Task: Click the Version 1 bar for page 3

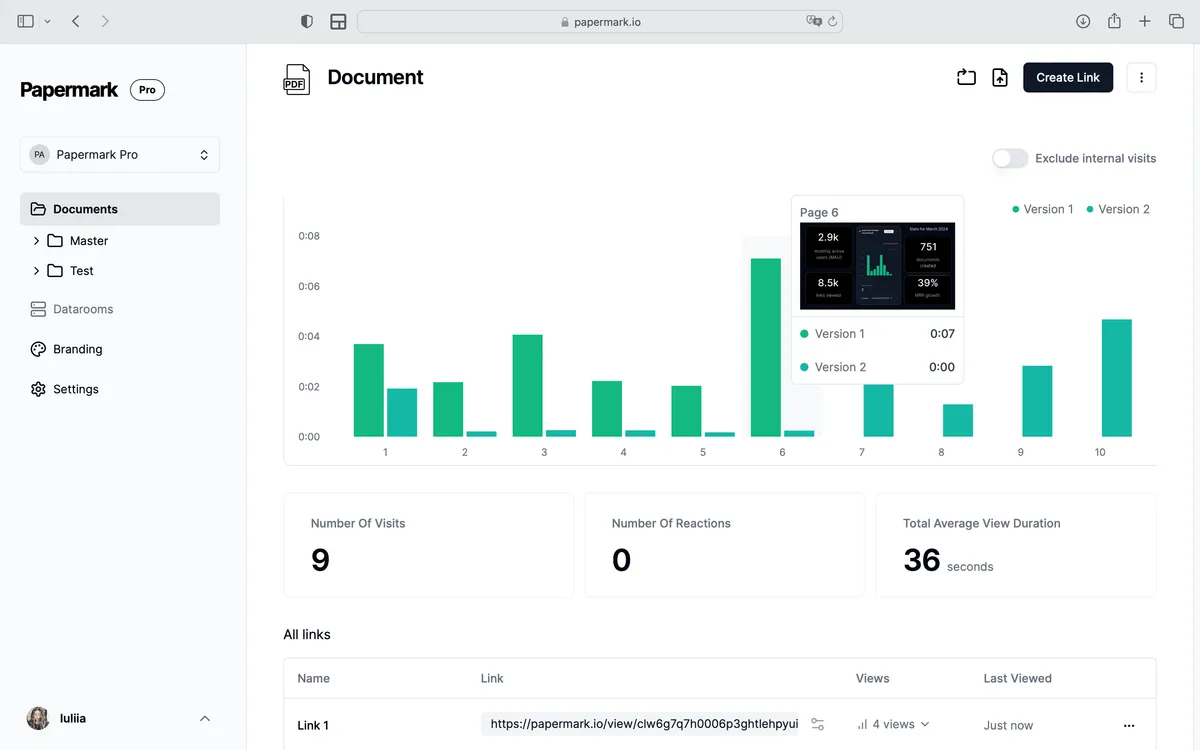Action: click(x=527, y=386)
